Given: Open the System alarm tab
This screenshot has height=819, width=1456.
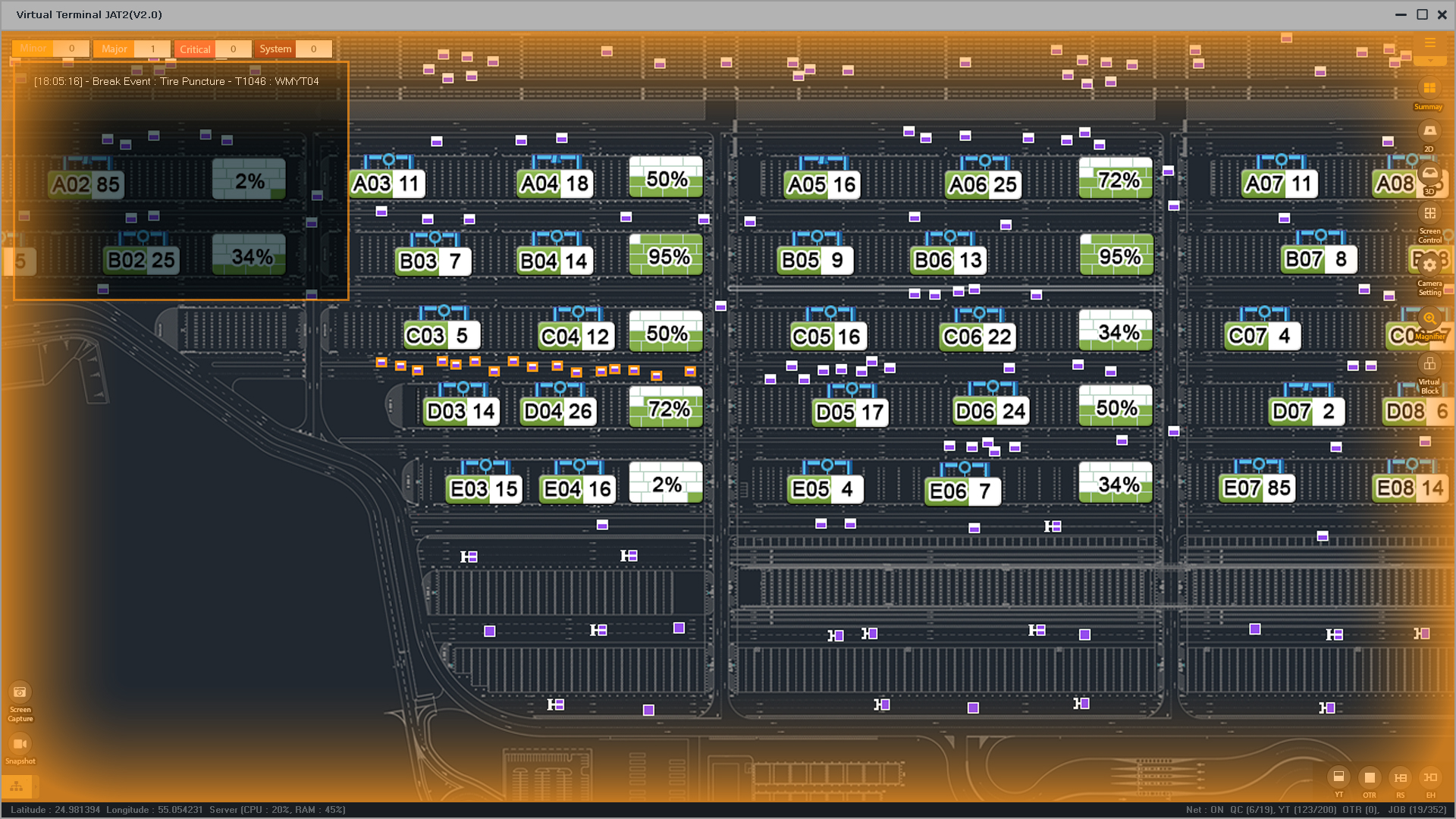Looking at the screenshot, I should [x=275, y=49].
